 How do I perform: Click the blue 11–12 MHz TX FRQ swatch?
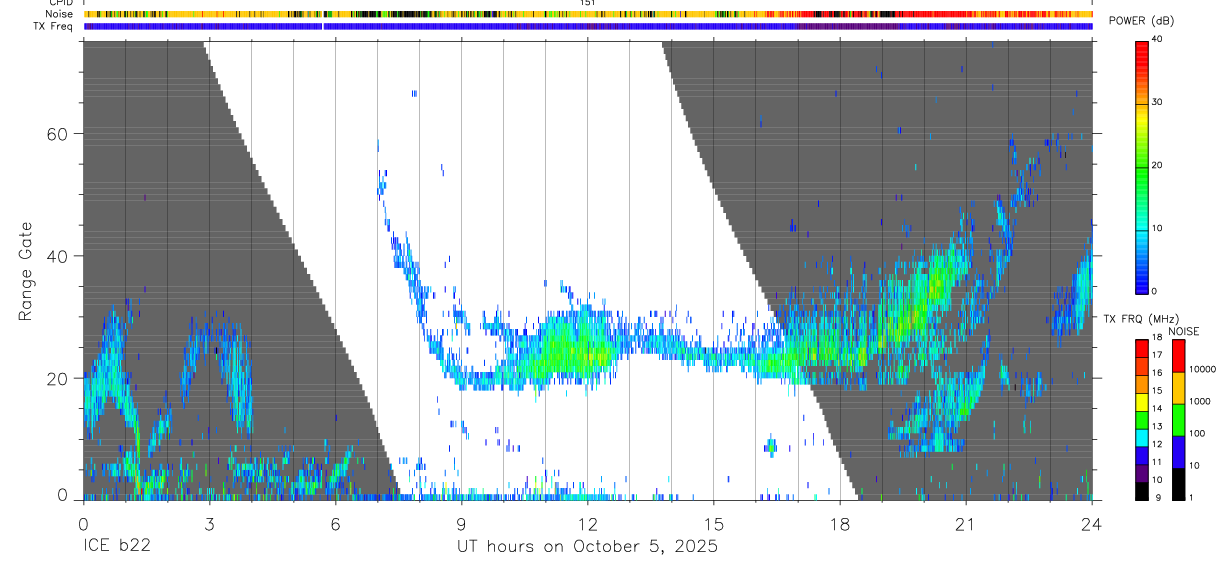1141,455
